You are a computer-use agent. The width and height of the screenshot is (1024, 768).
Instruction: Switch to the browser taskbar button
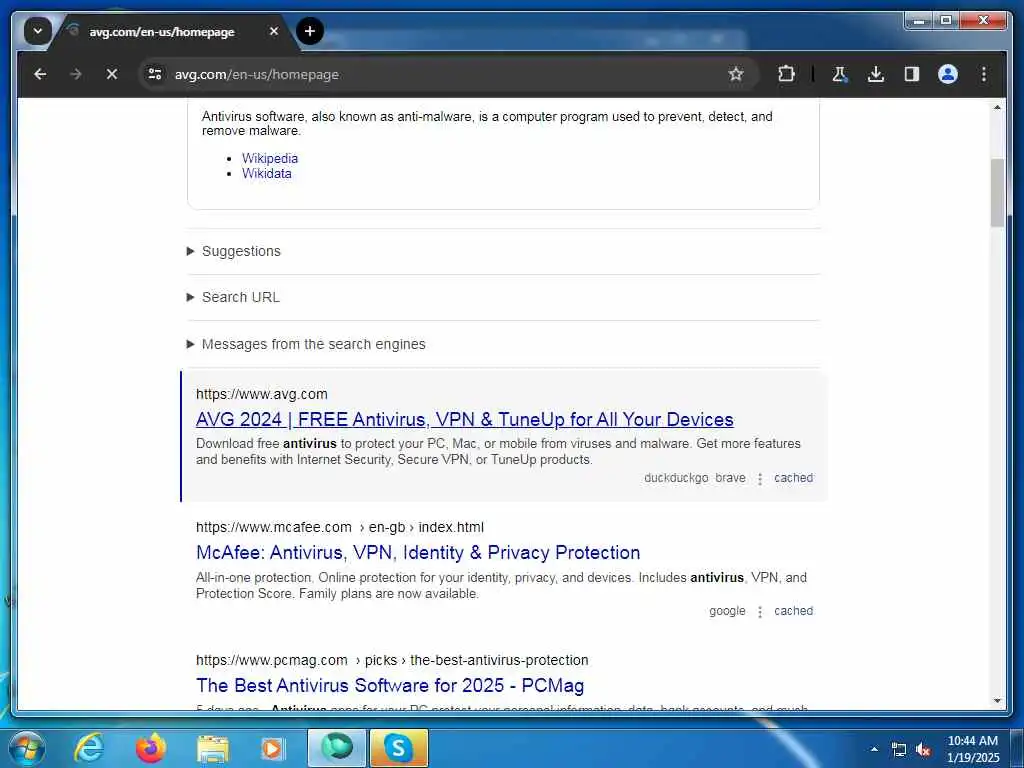pyautogui.click(x=336, y=748)
